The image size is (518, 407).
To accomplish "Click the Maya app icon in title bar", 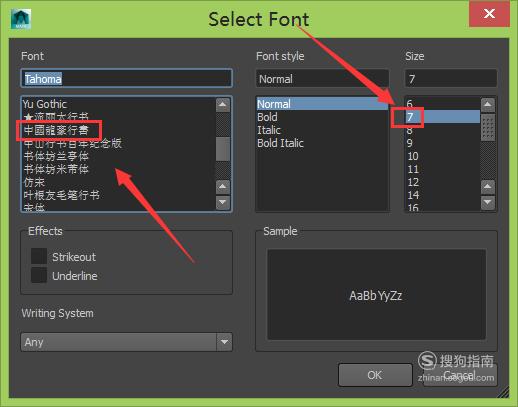I will pyautogui.click(x=21, y=19).
